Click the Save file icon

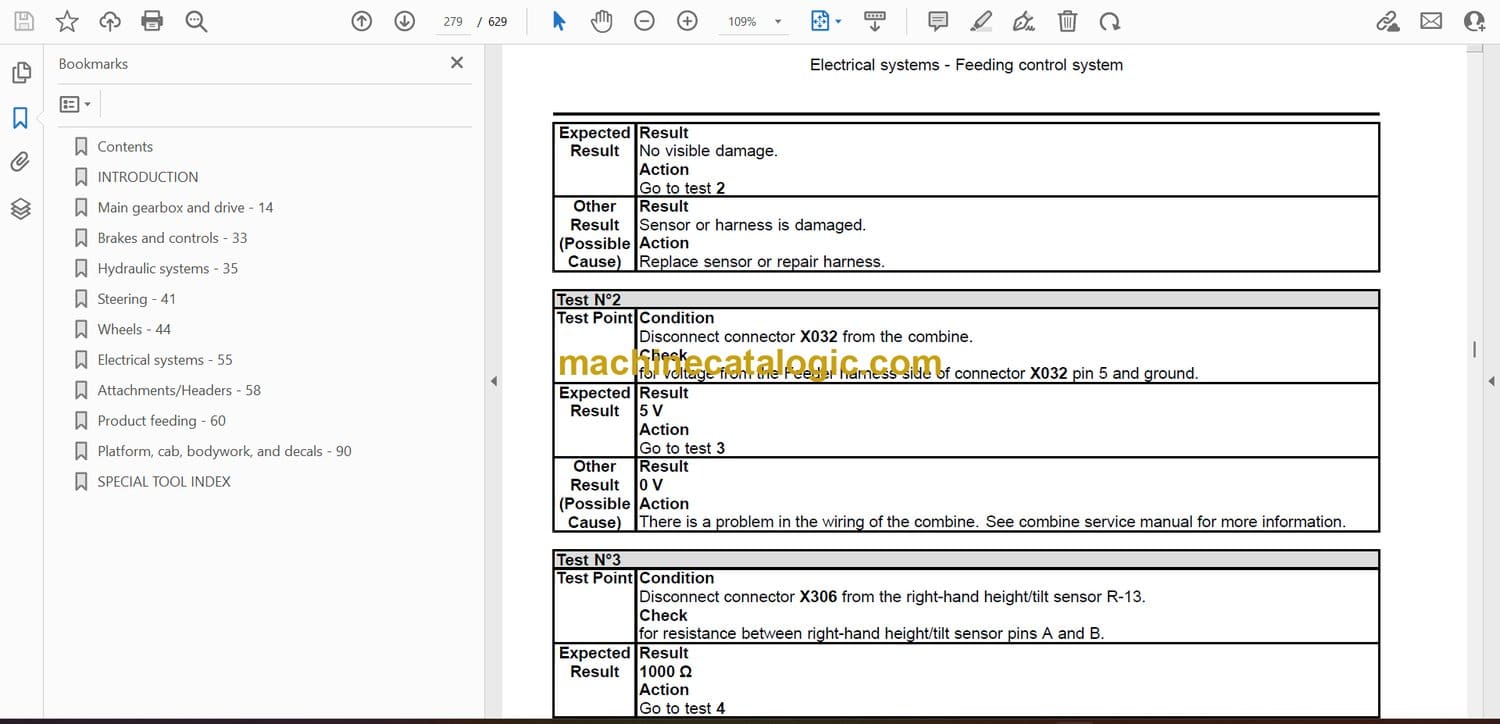coord(23,21)
